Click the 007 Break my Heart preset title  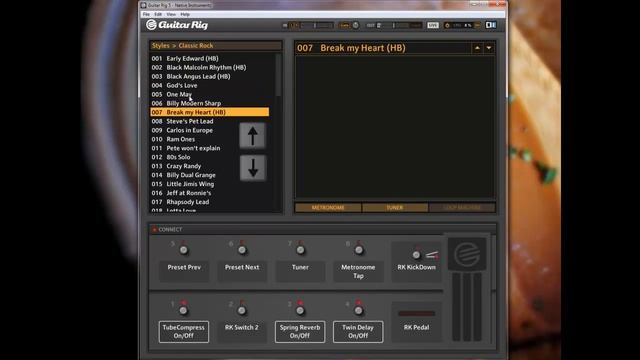[x=351, y=48]
